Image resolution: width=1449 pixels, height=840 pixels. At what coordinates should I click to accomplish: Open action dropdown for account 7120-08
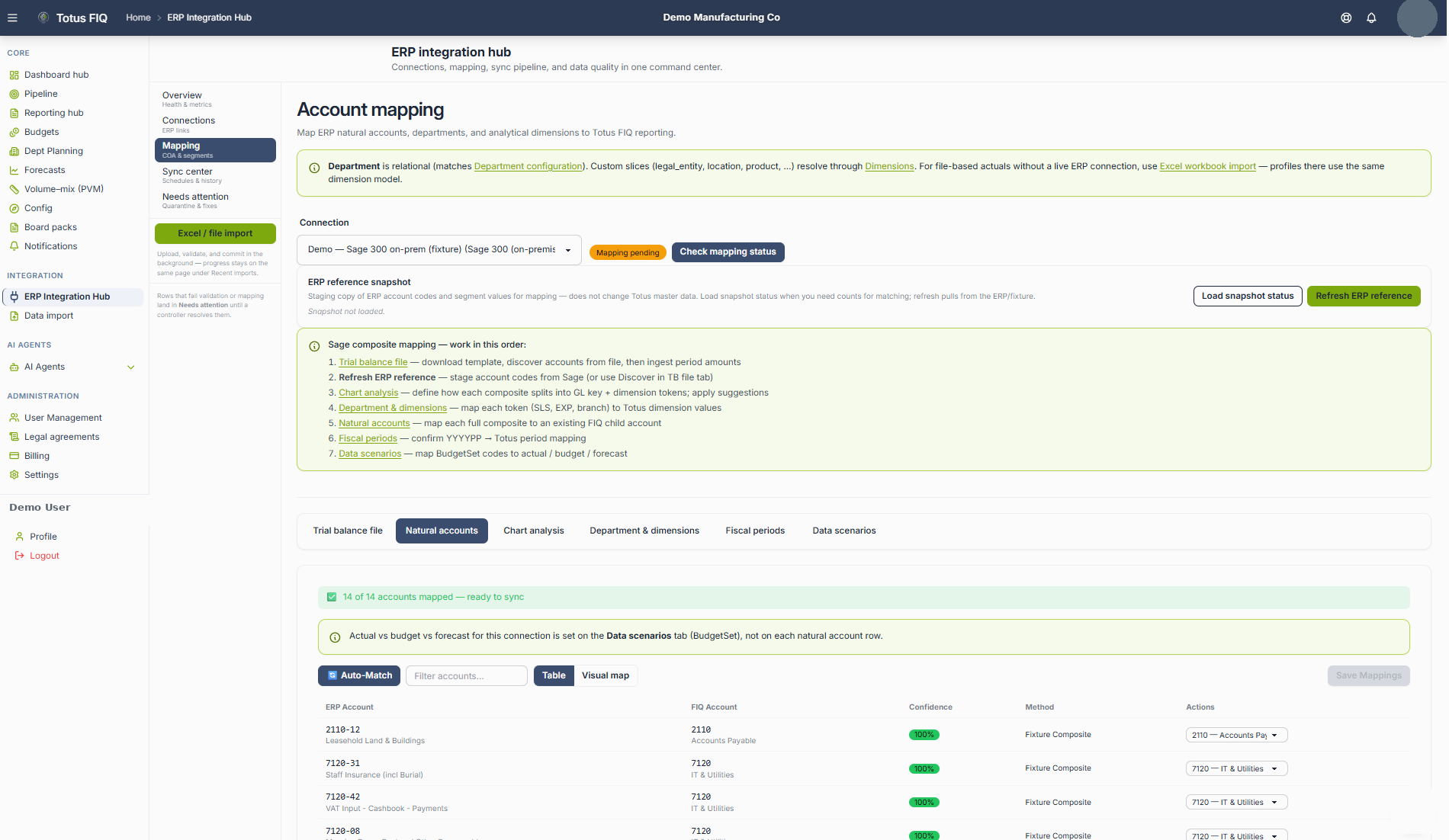click(x=1236, y=835)
